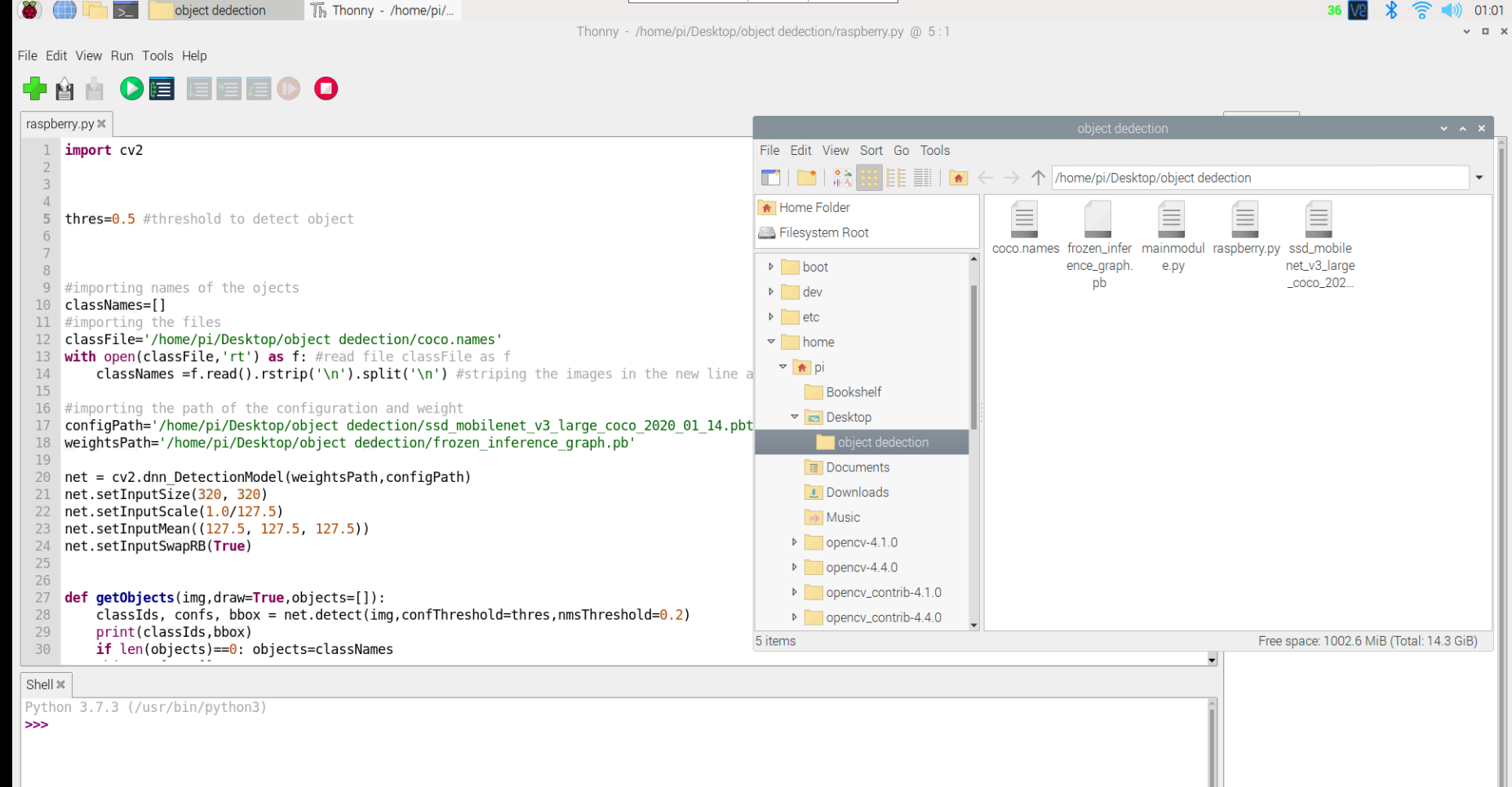Screen dimensions: 1512x787
Task: Open the Downloads folder in tree
Action: click(x=857, y=492)
